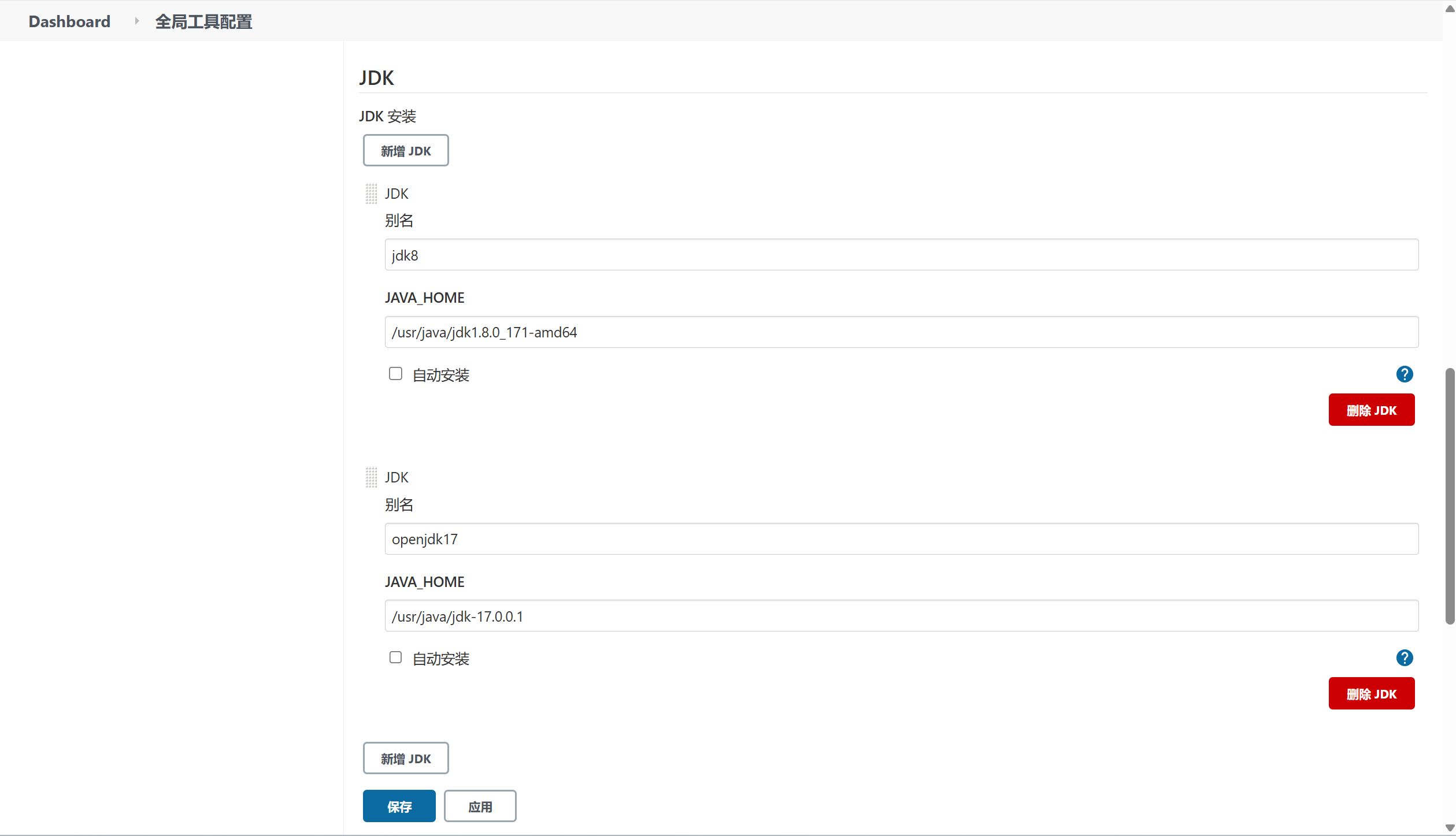The image size is (1456, 836).
Task: Grab drag handle of openjdk17 JDK entry
Action: pyautogui.click(x=371, y=477)
